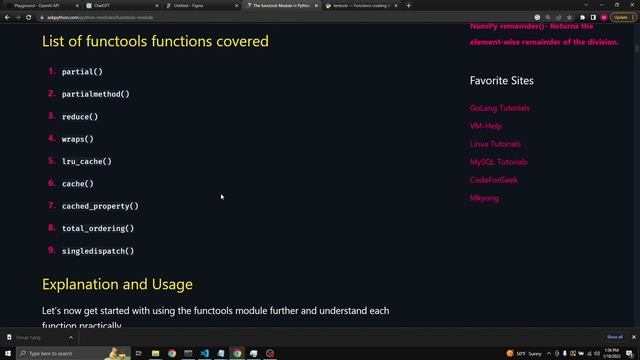Reload the page with refresh icon

click(x=29, y=18)
